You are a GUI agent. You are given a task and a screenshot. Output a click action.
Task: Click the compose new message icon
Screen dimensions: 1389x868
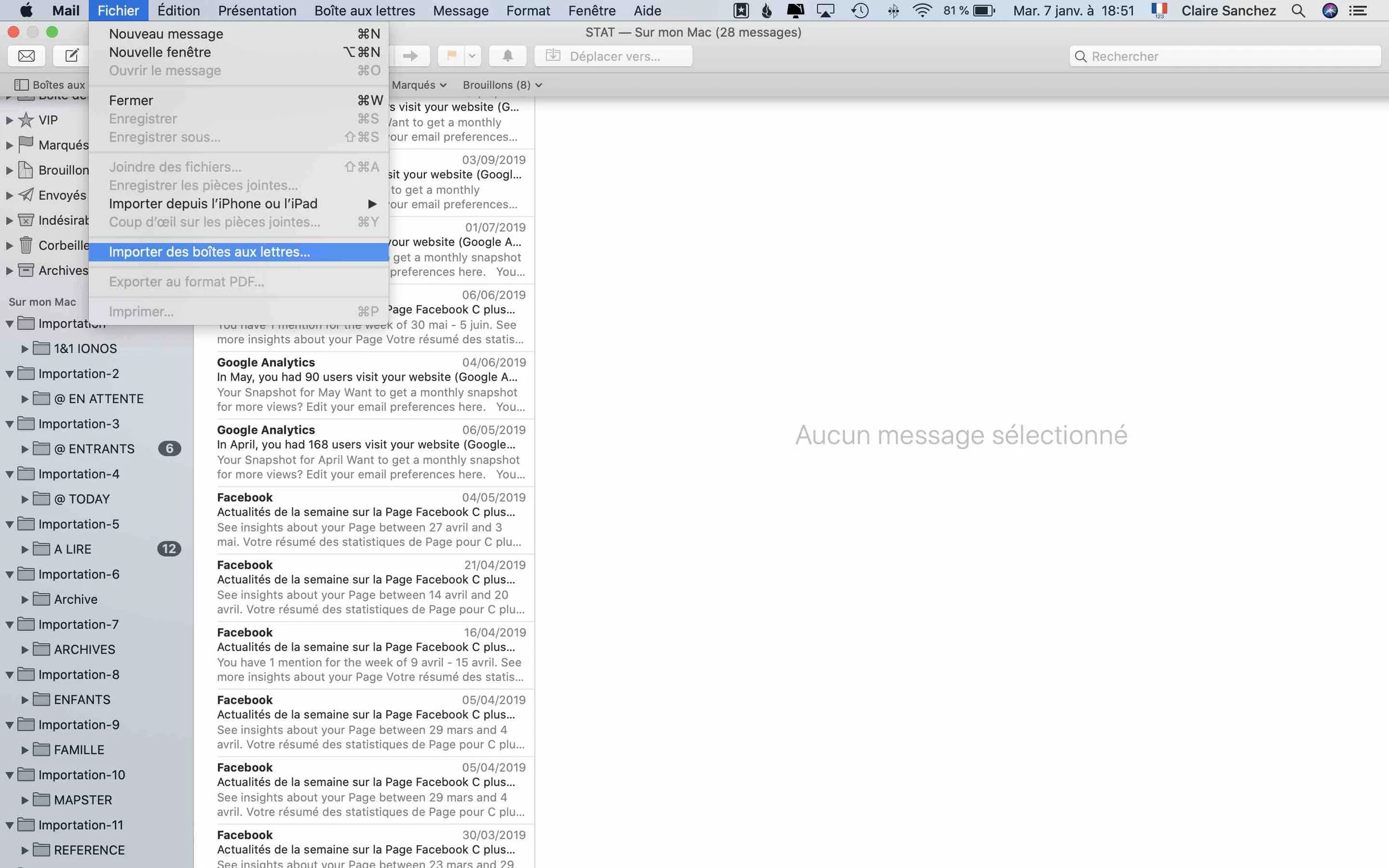[72, 56]
